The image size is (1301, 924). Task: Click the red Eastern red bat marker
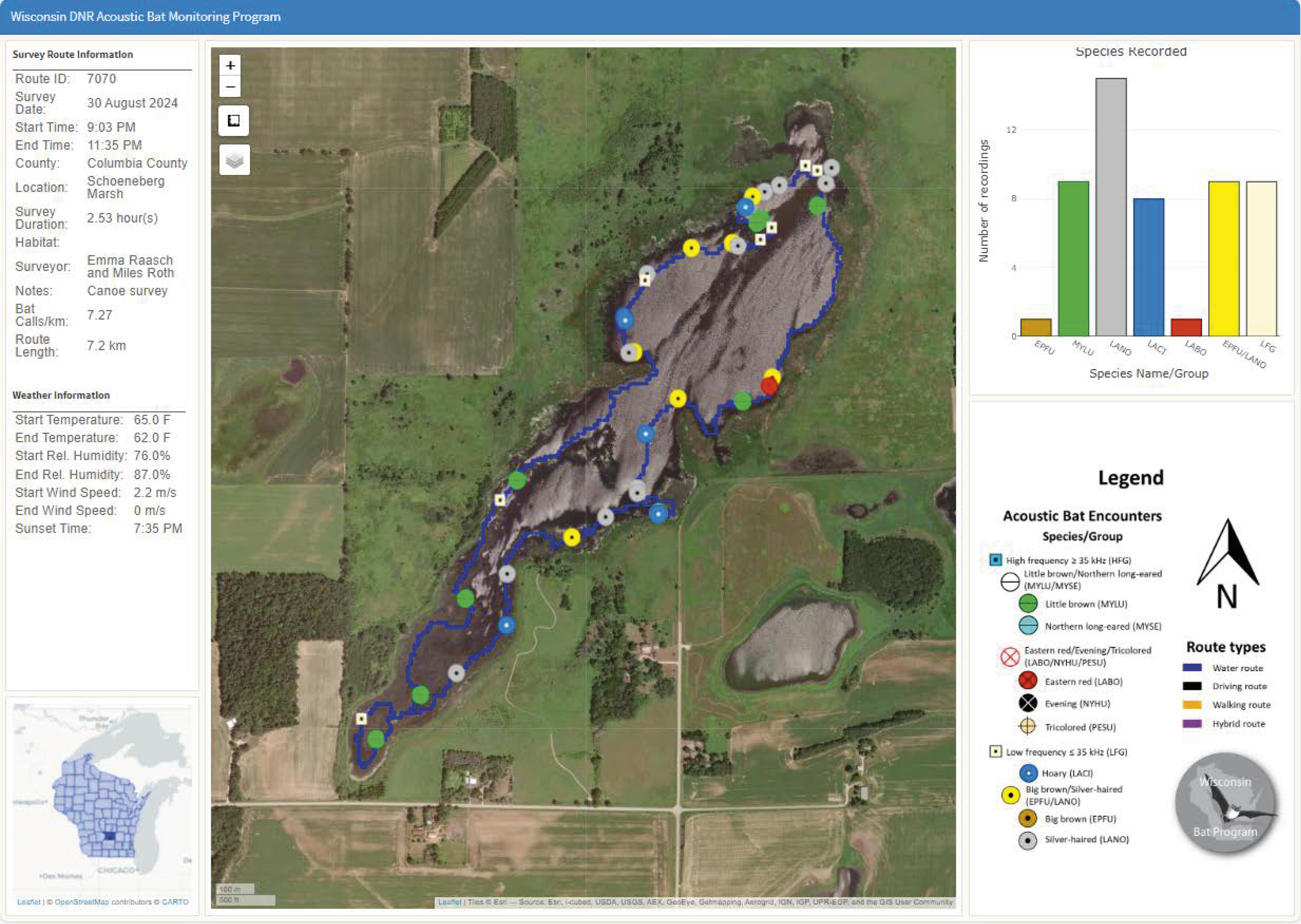(769, 386)
